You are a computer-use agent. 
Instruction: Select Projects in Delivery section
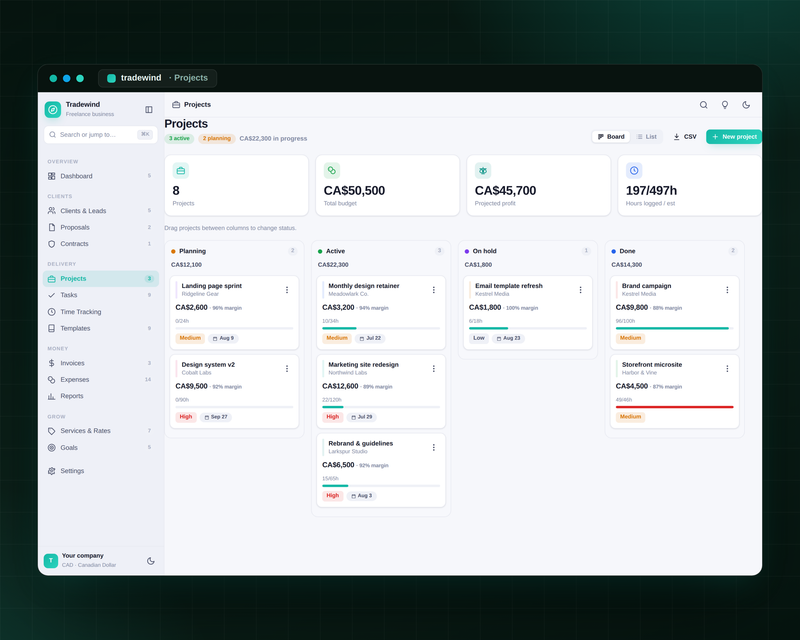click(x=101, y=279)
